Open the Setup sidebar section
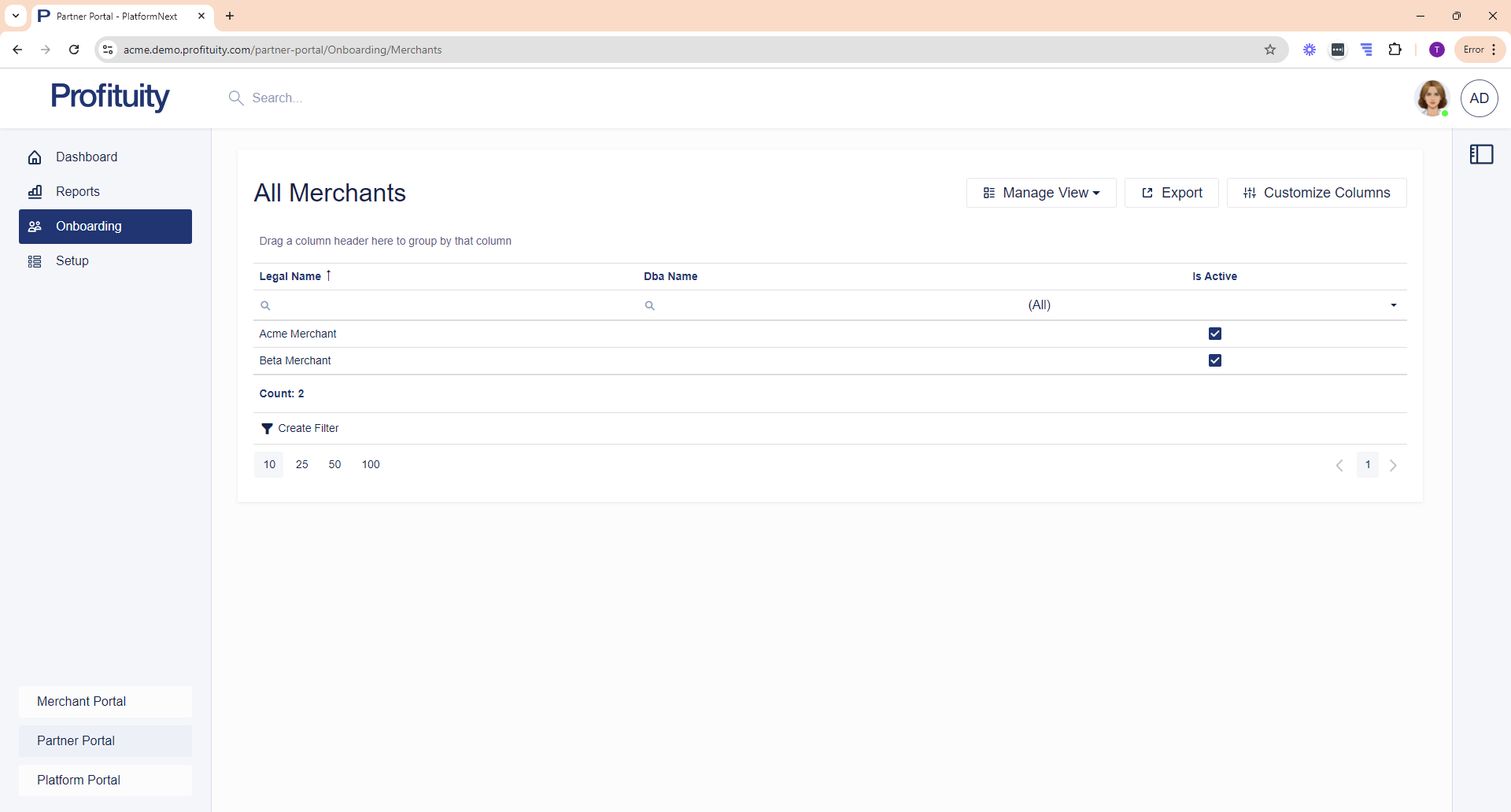 pos(72,261)
